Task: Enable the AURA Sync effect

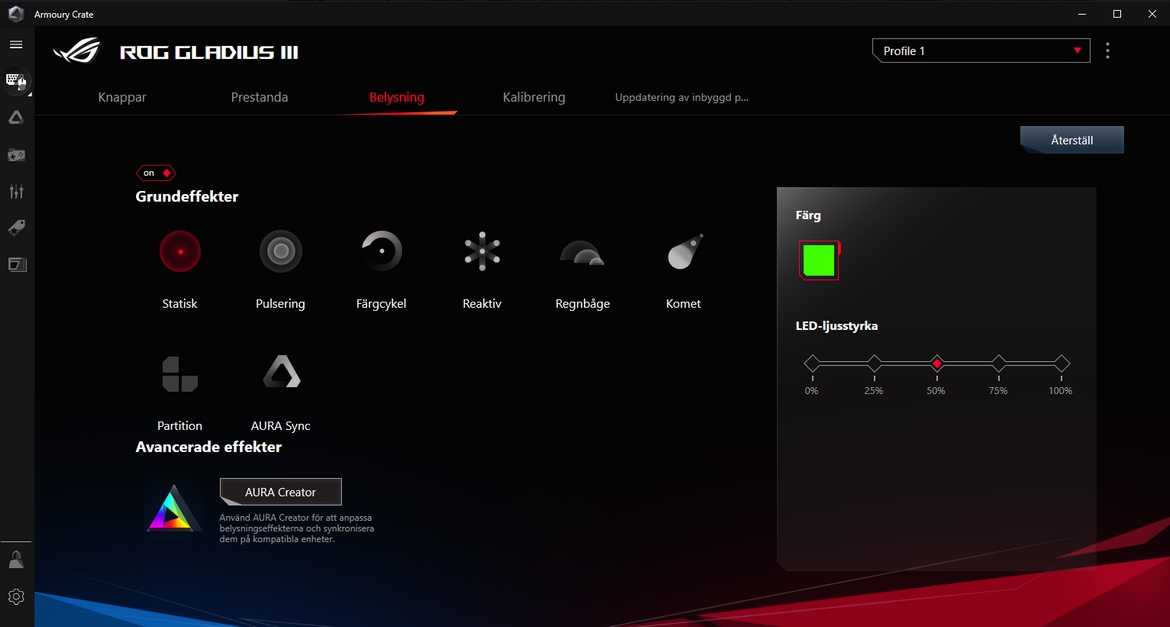Action: (281, 374)
